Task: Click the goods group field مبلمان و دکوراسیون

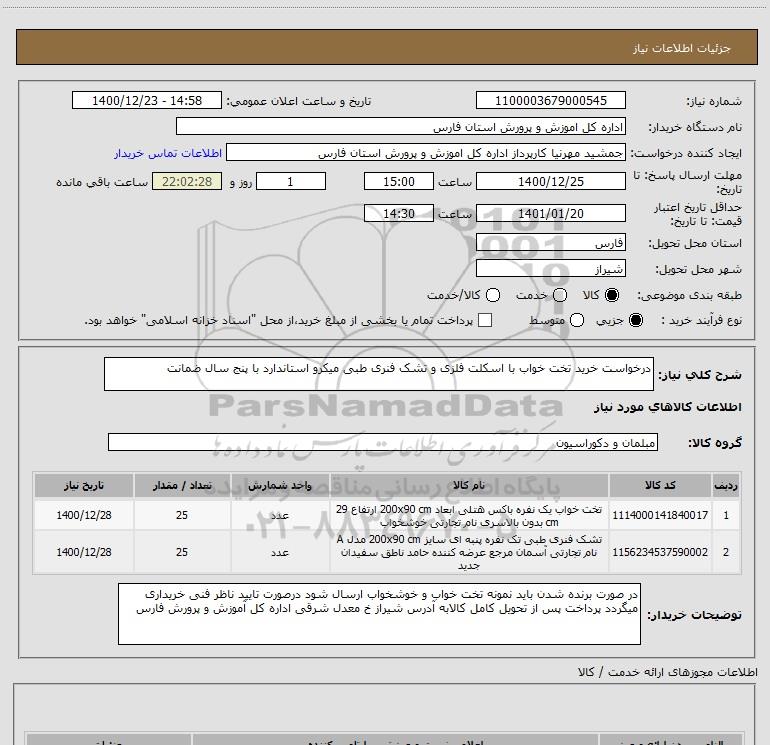Action: click(383, 442)
